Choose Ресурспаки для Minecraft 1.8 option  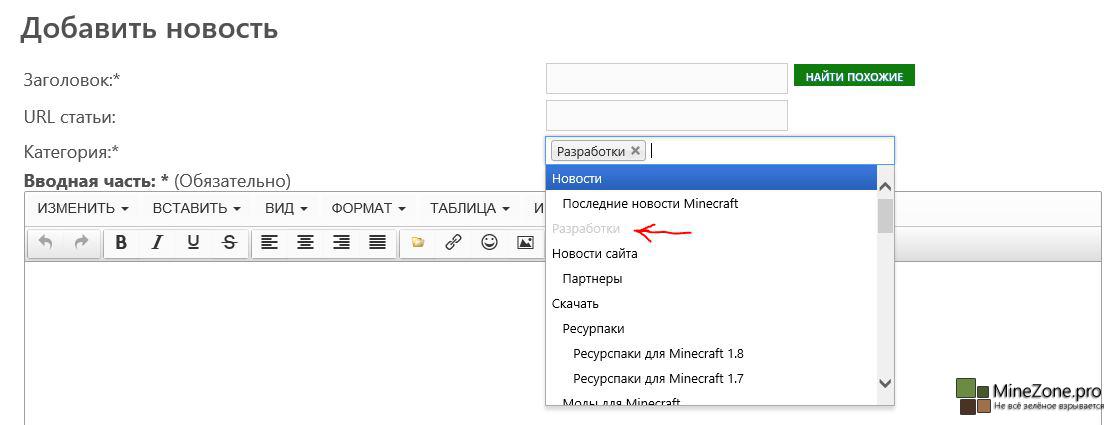point(658,353)
